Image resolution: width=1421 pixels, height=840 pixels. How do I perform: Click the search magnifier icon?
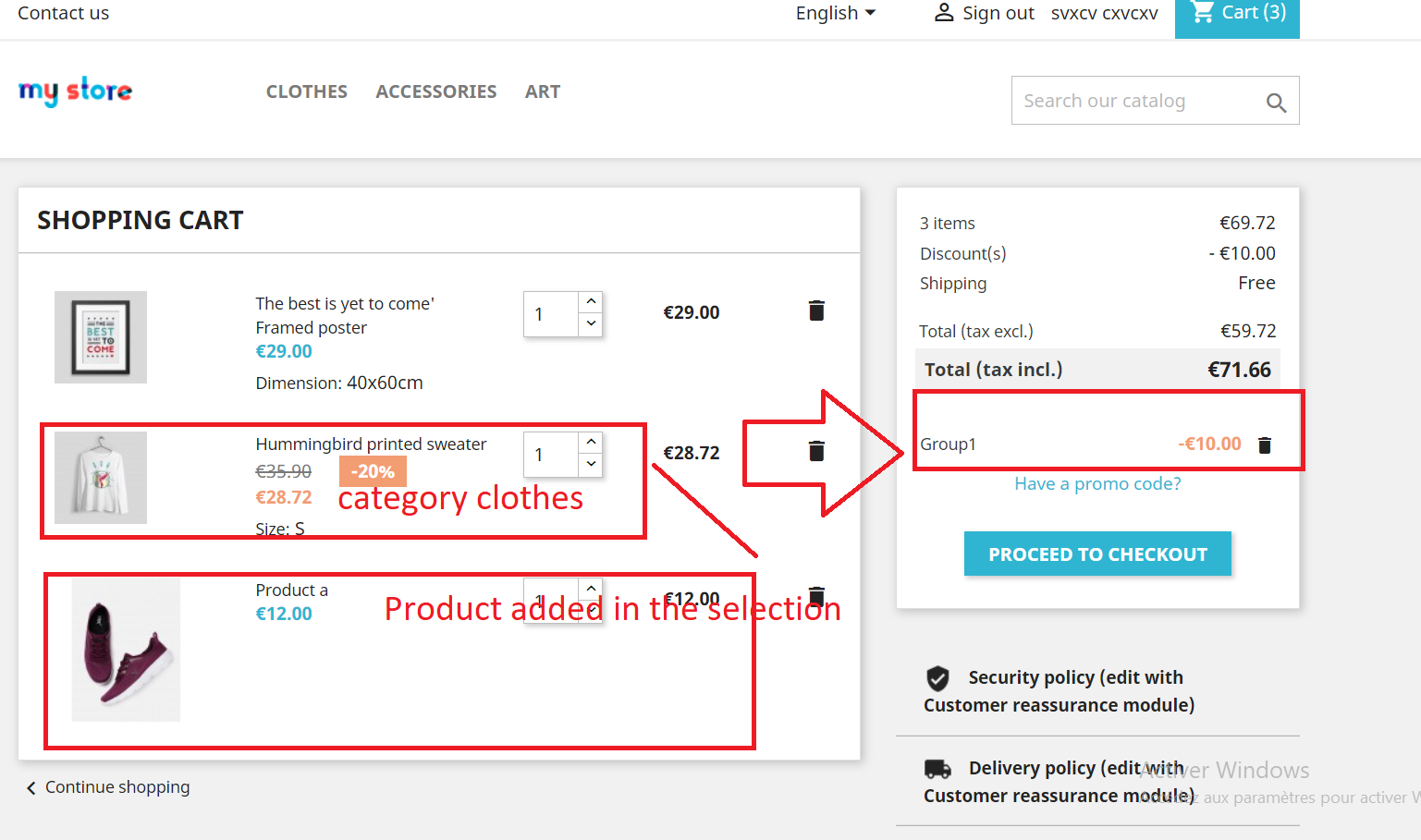point(1277,102)
